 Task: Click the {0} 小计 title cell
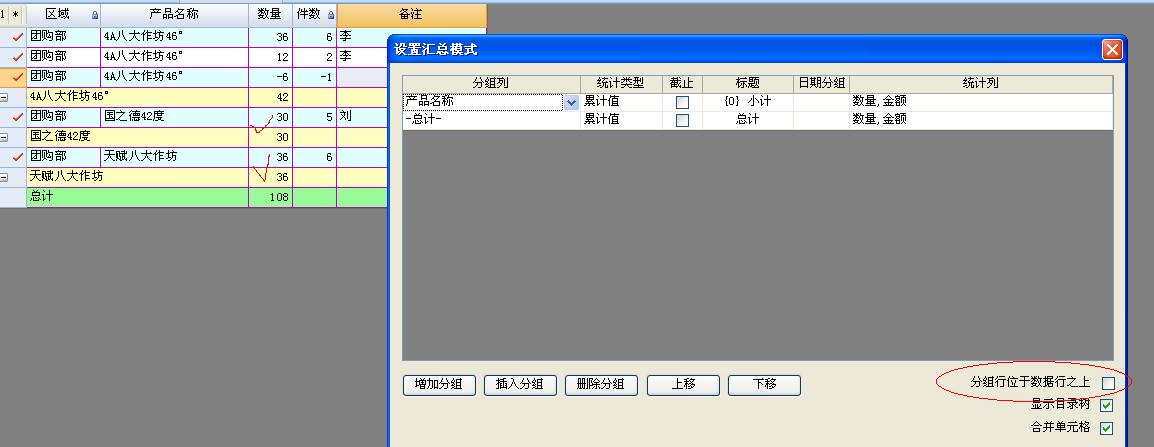click(748, 102)
